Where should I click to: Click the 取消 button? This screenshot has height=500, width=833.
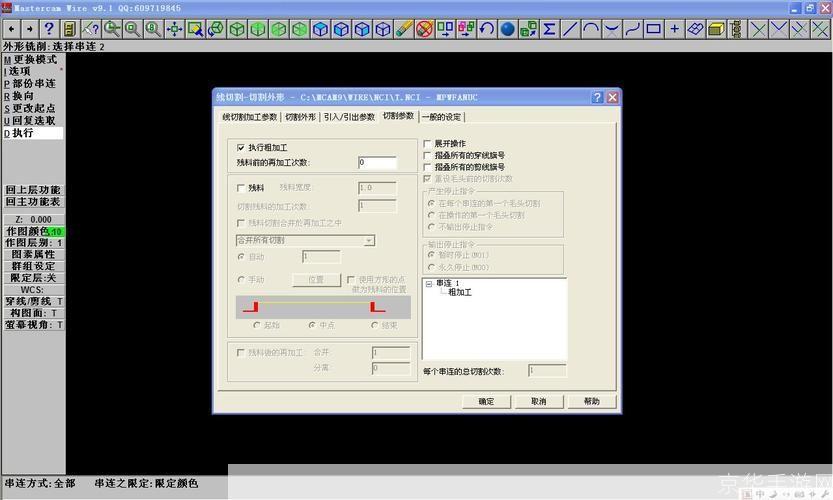pyautogui.click(x=539, y=401)
